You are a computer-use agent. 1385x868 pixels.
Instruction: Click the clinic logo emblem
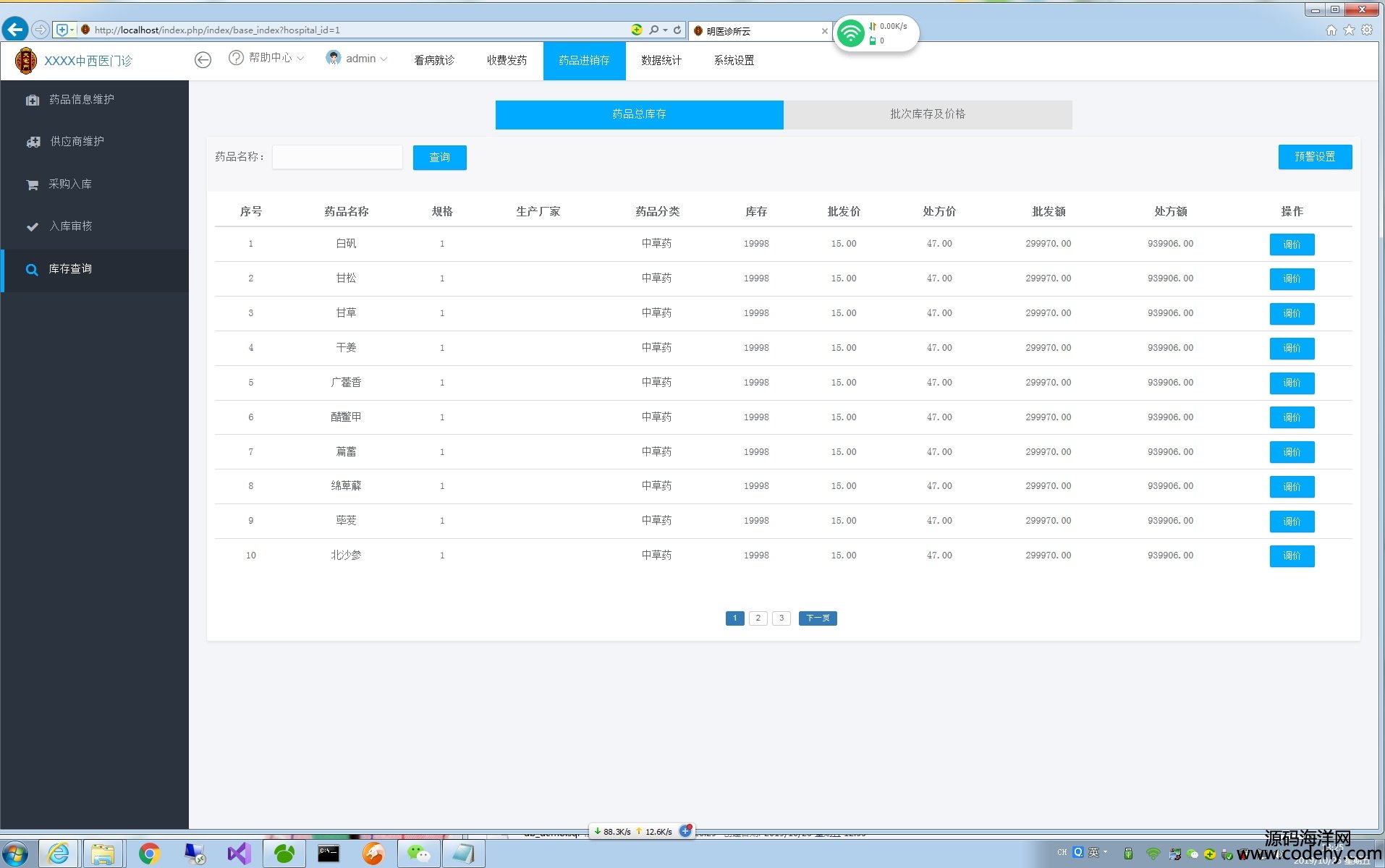(x=26, y=61)
